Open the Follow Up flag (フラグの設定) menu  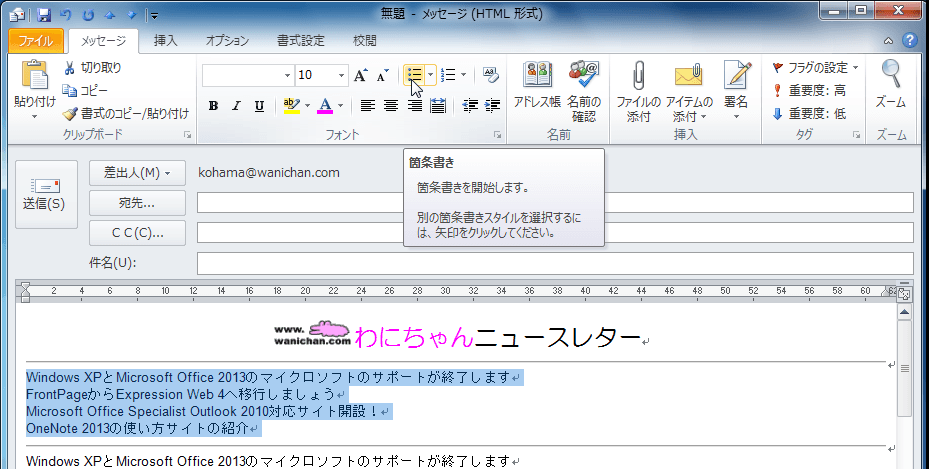815,68
